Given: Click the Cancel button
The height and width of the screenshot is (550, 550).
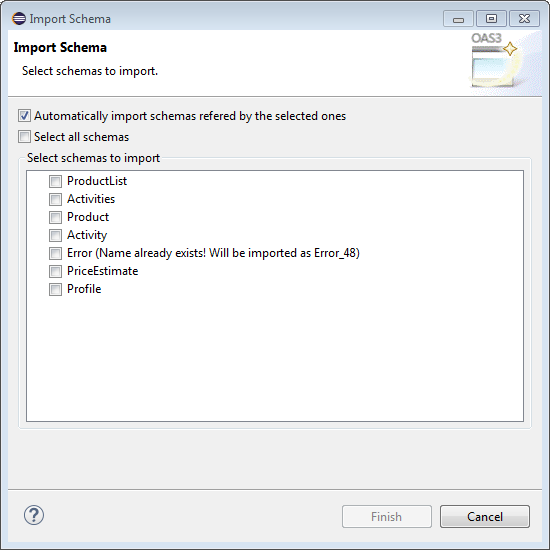Looking at the screenshot, I should [x=485, y=516].
